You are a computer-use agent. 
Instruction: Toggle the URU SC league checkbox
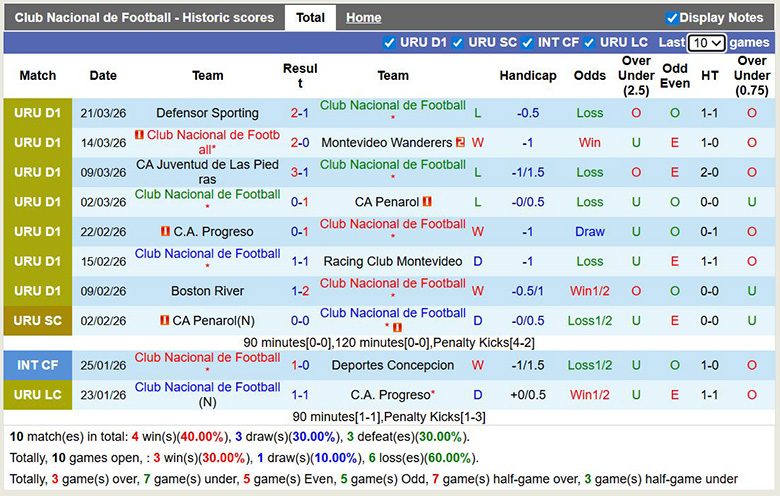pyautogui.click(x=457, y=43)
